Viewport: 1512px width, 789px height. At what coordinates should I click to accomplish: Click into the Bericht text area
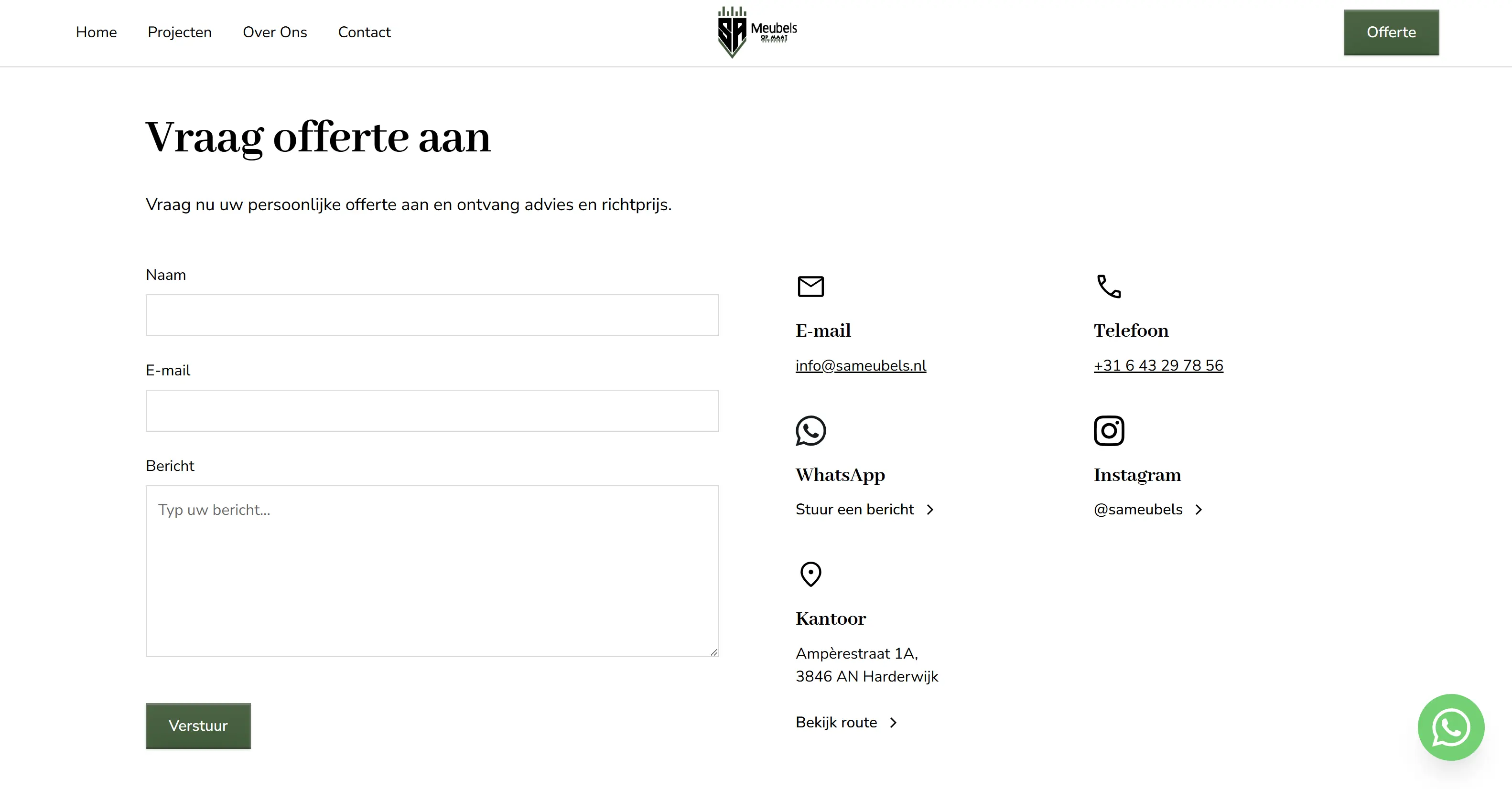[432, 570]
